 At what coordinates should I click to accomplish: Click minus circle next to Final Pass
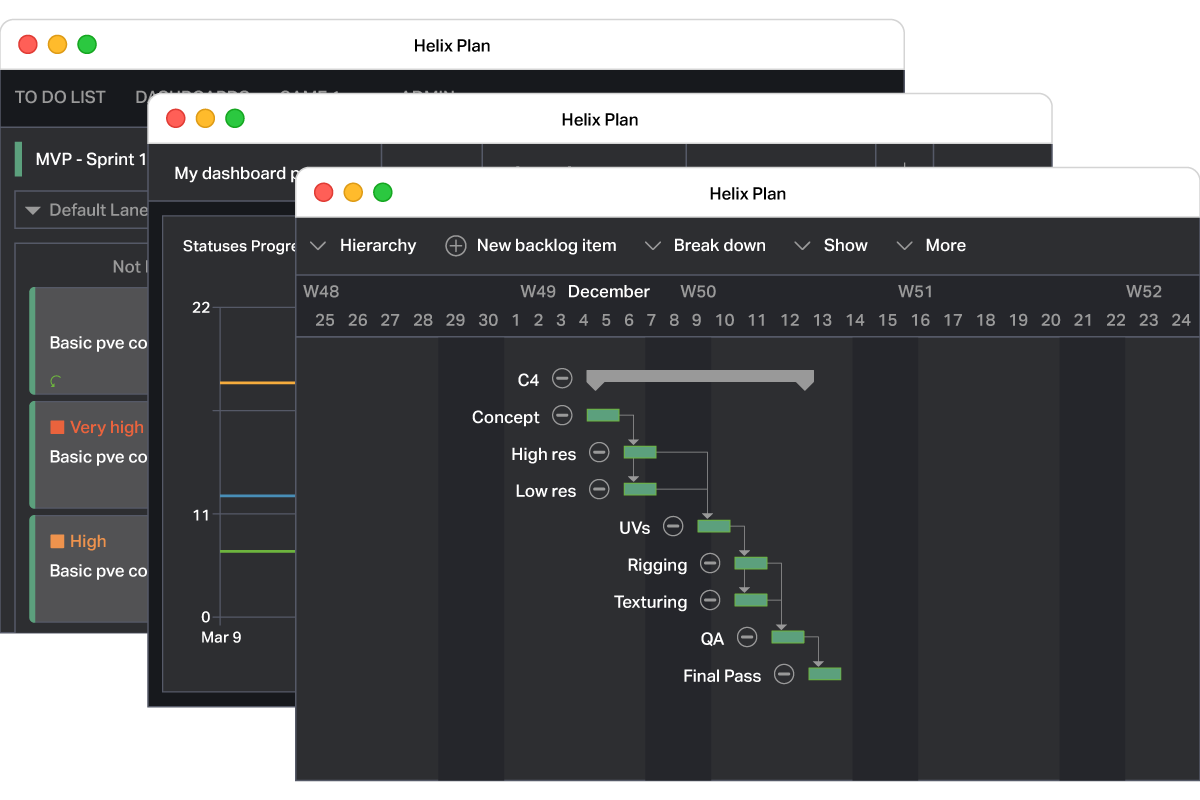point(784,675)
